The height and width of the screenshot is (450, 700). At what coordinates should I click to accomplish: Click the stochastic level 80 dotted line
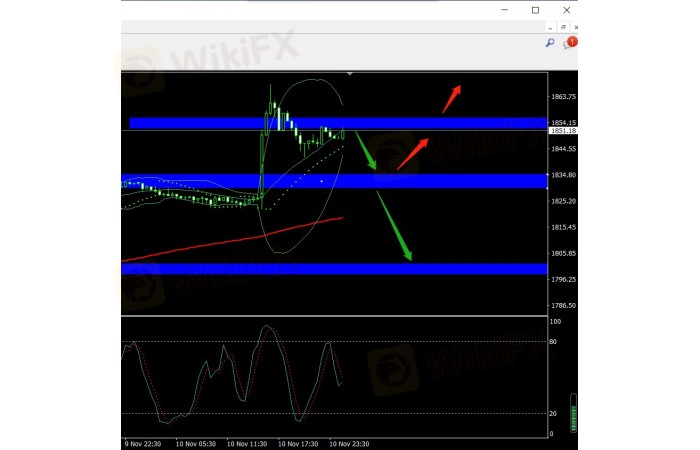(450, 342)
